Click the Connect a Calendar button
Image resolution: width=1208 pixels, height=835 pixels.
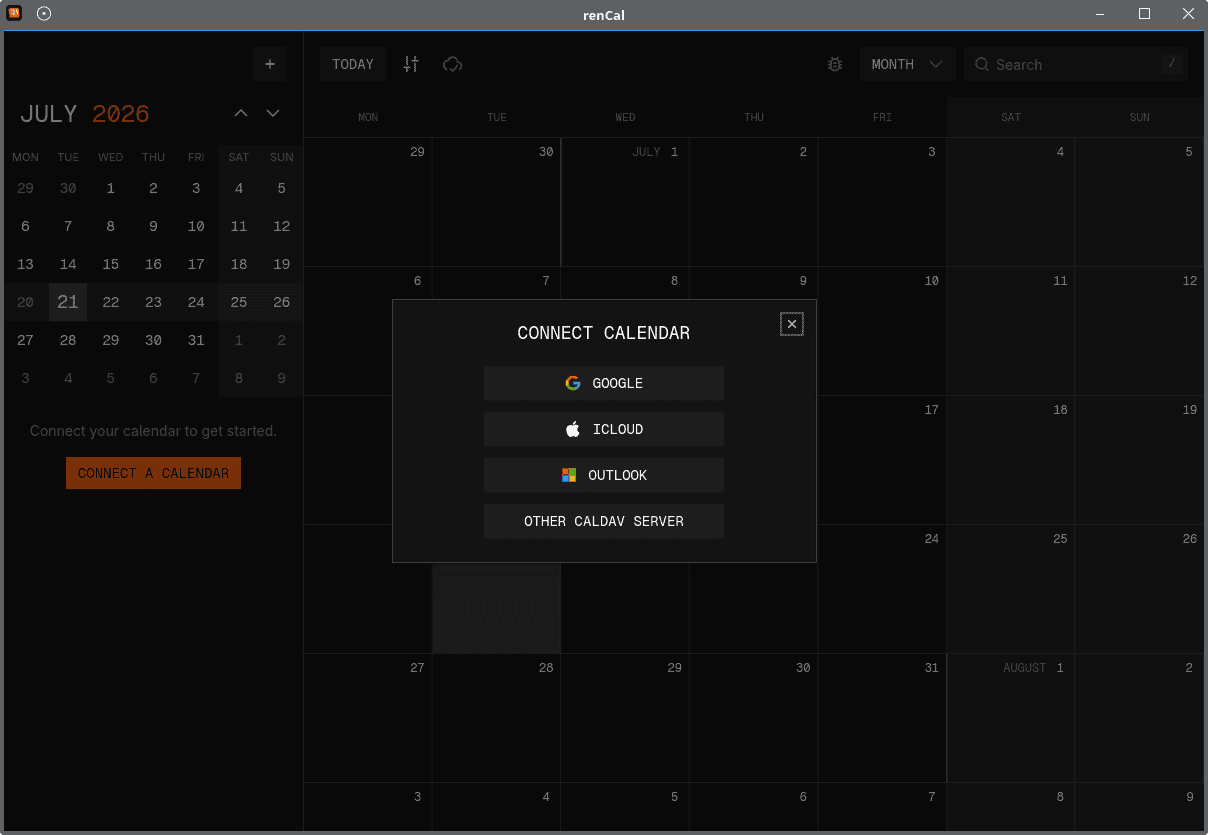point(153,473)
